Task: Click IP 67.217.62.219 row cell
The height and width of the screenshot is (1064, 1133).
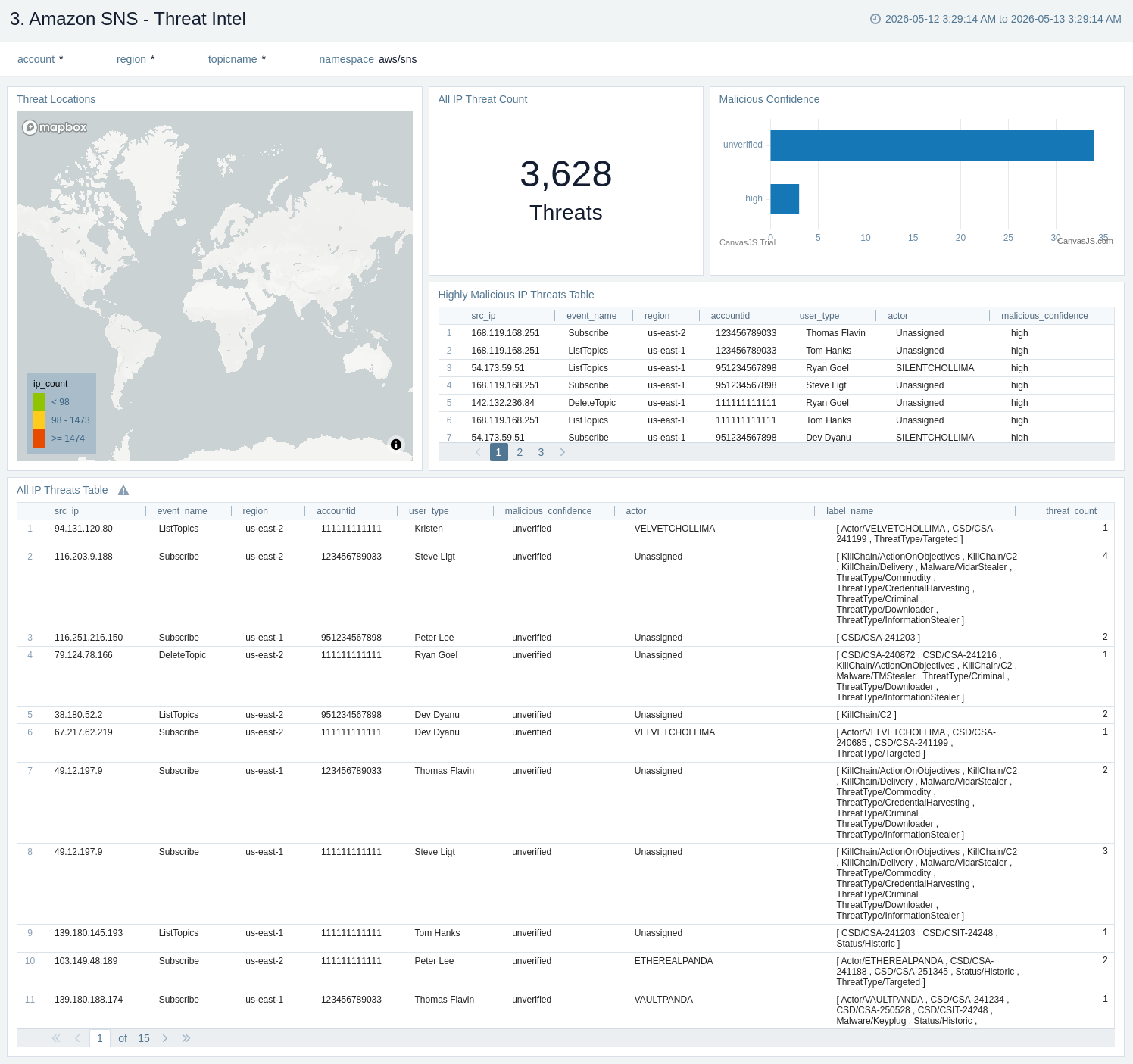Action: pyautogui.click(x=83, y=732)
